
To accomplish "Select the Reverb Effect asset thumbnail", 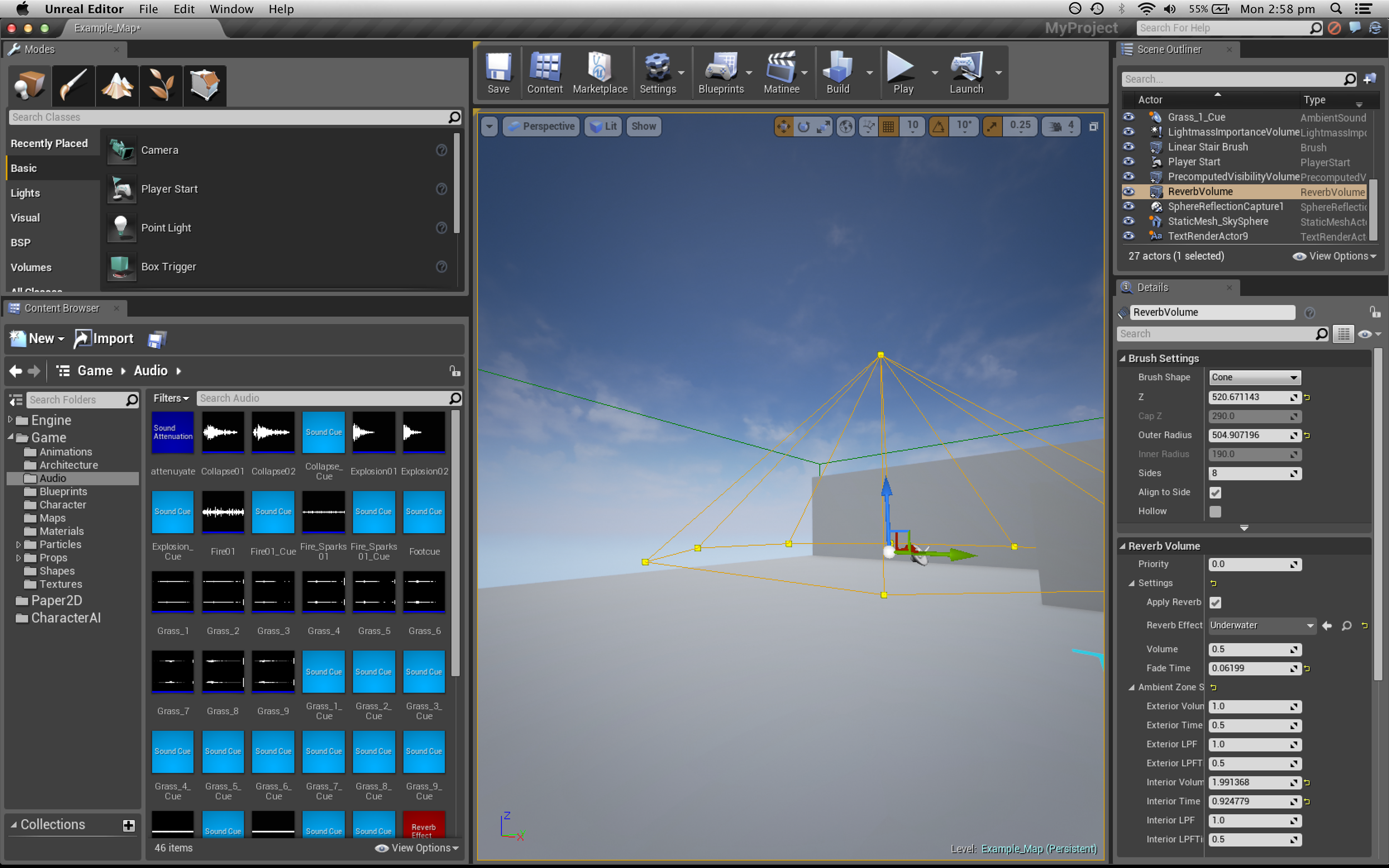I will (x=424, y=824).
